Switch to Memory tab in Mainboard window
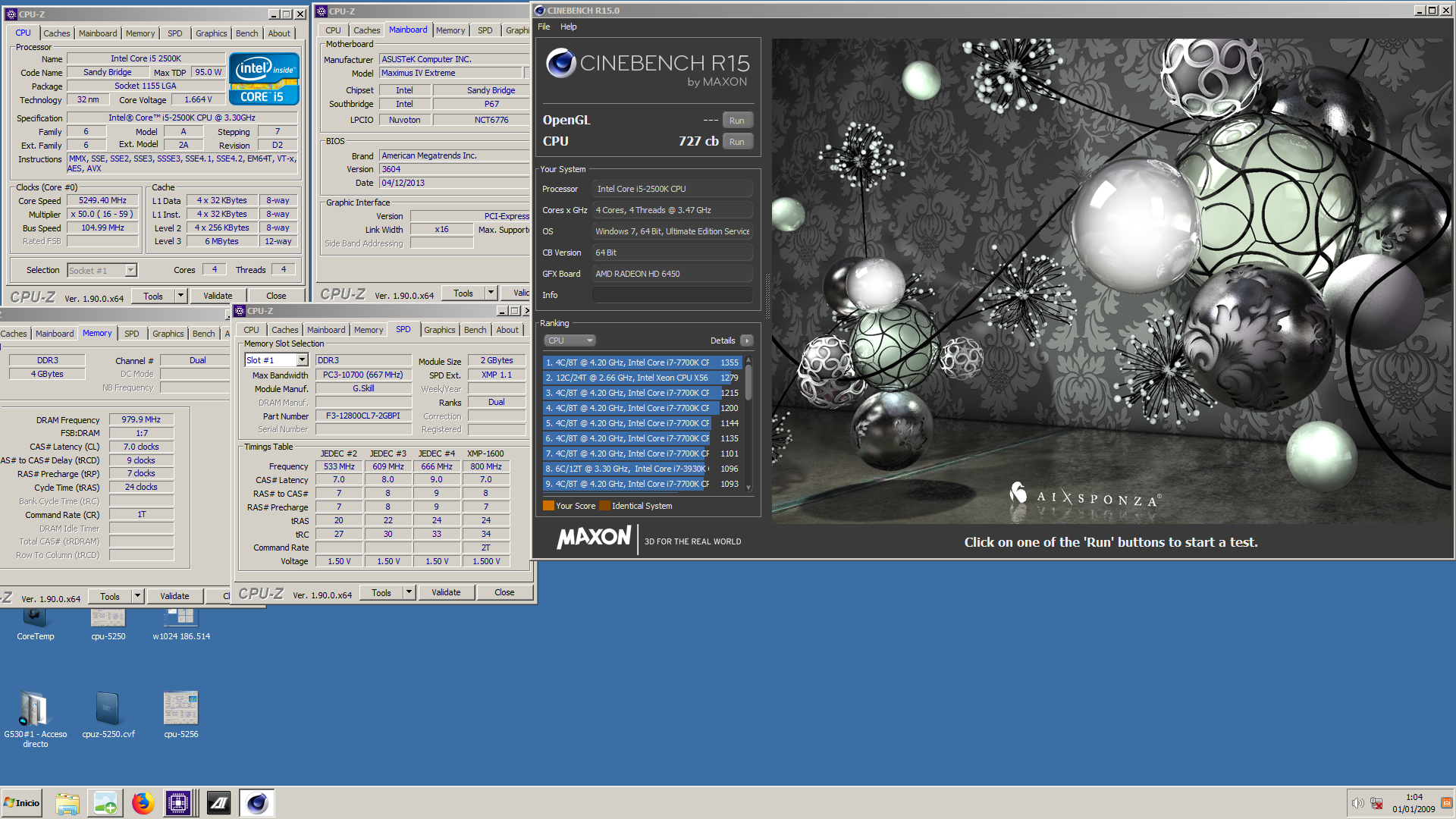 coord(450,30)
